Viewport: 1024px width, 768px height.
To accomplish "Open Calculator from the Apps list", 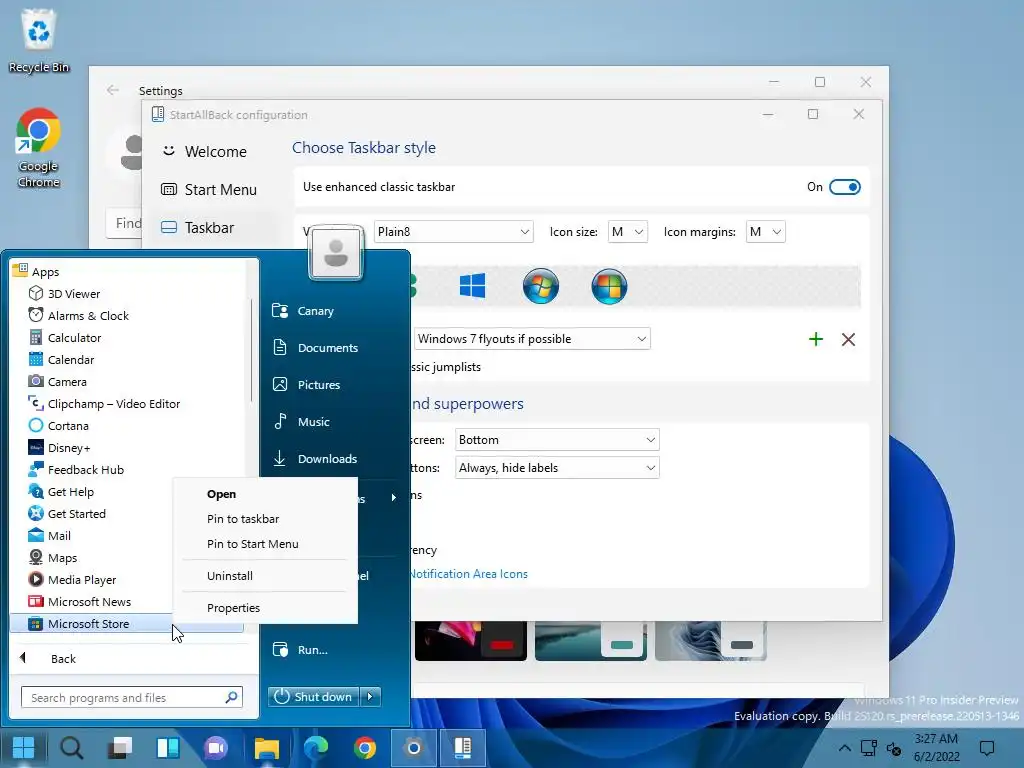I will 65,338.
